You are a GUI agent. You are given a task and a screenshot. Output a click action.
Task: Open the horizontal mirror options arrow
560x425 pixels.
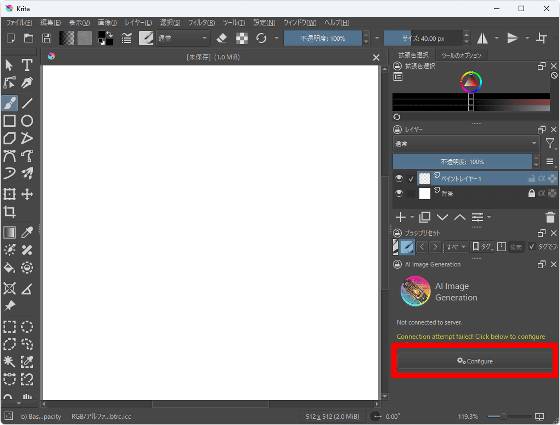[497, 38]
